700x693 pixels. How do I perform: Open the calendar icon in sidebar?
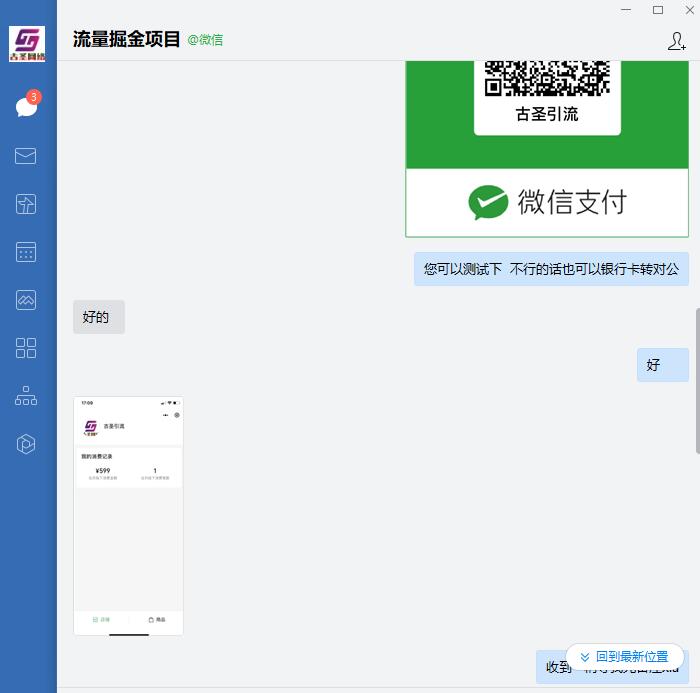[x=26, y=252]
